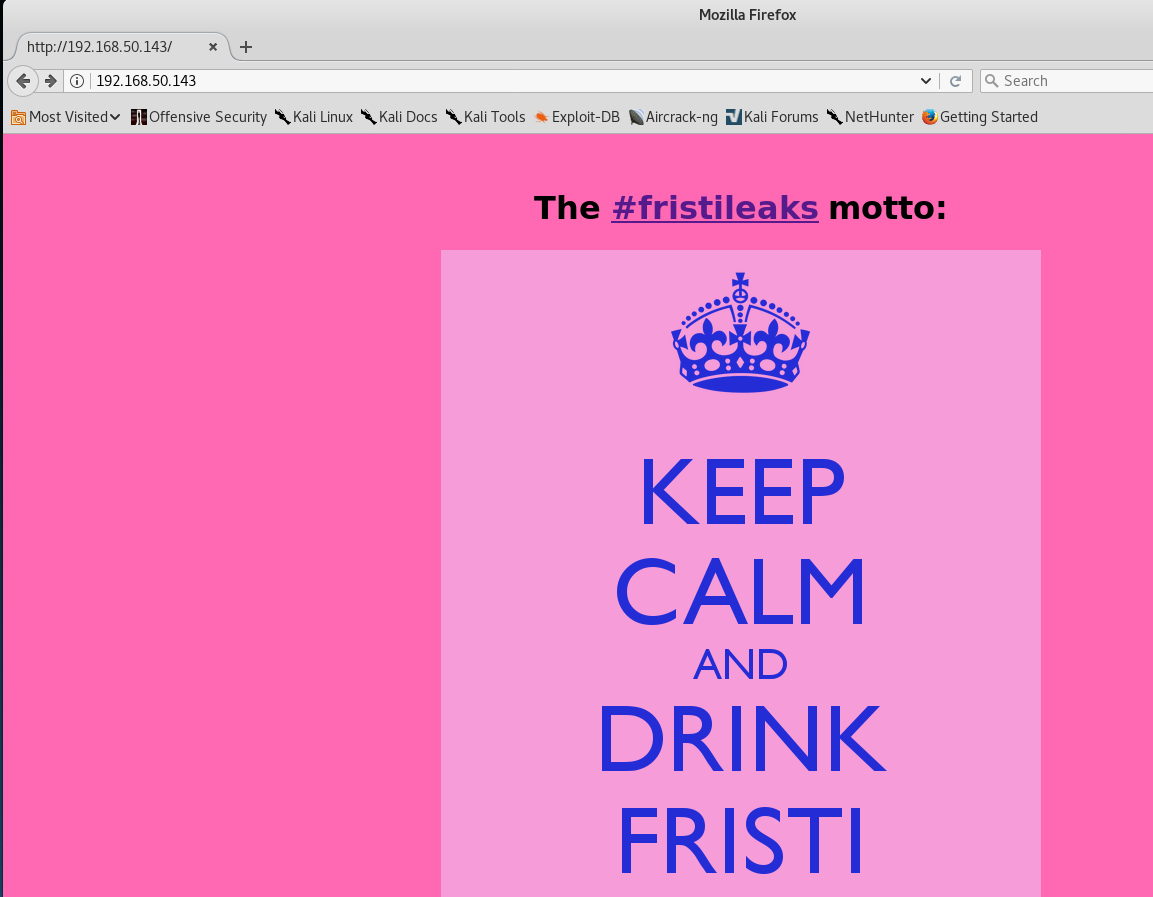The width and height of the screenshot is (1153, 897).
Task: Open Kali Docs bookmark
Action: [x=399, y=117]
